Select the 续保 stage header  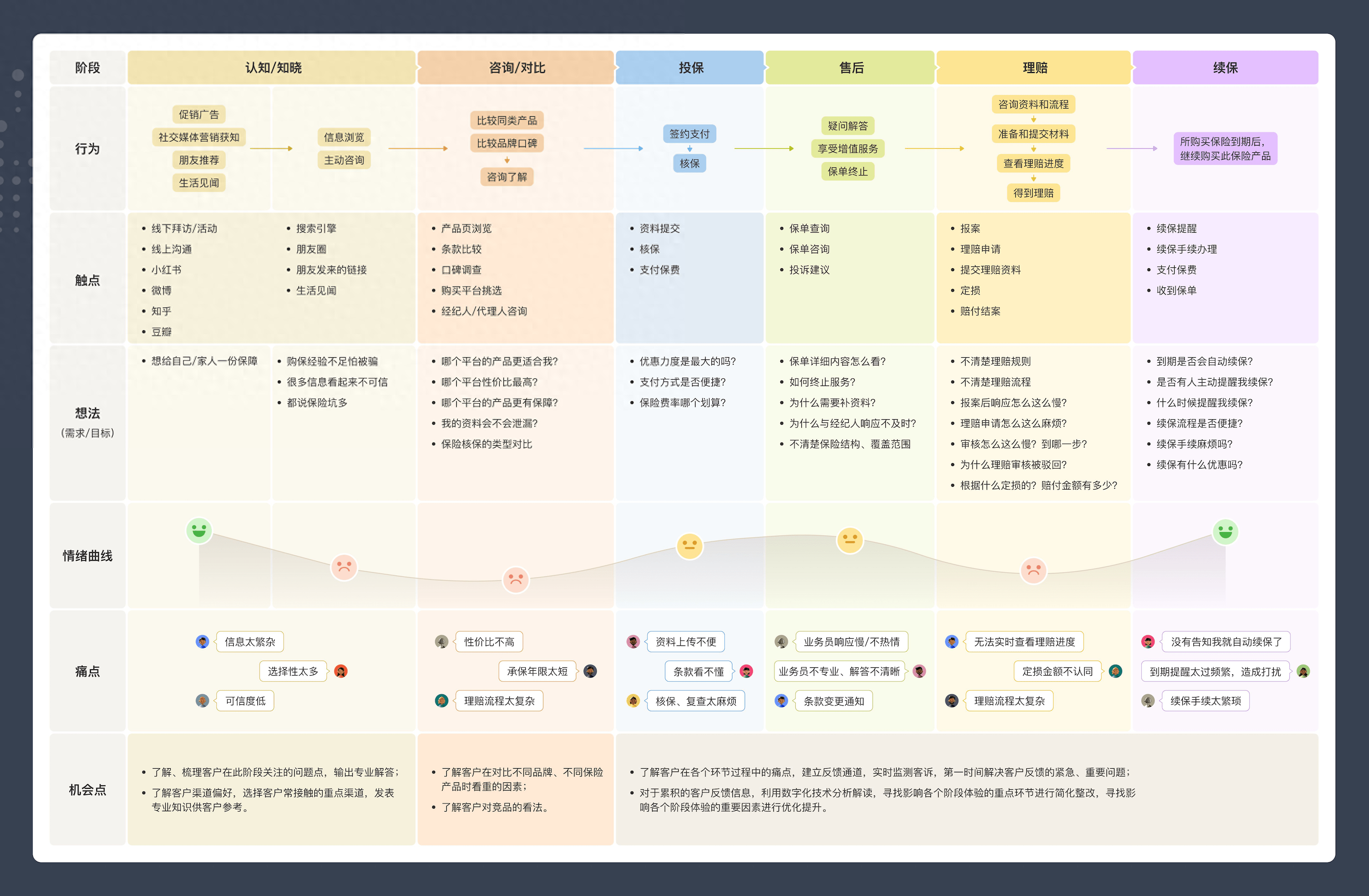coord(1225,68)
